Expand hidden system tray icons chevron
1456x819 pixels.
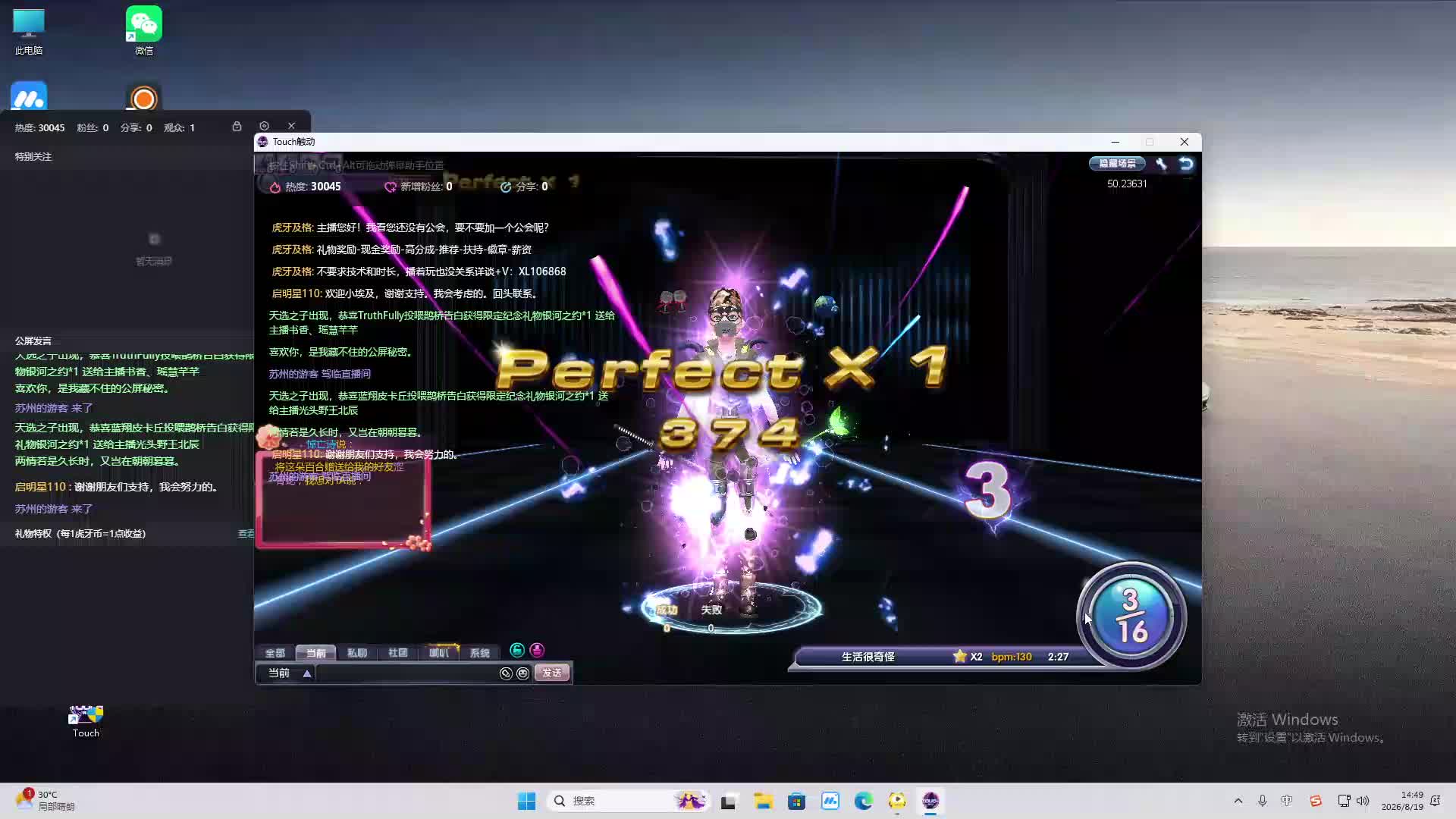(1238, 801)
